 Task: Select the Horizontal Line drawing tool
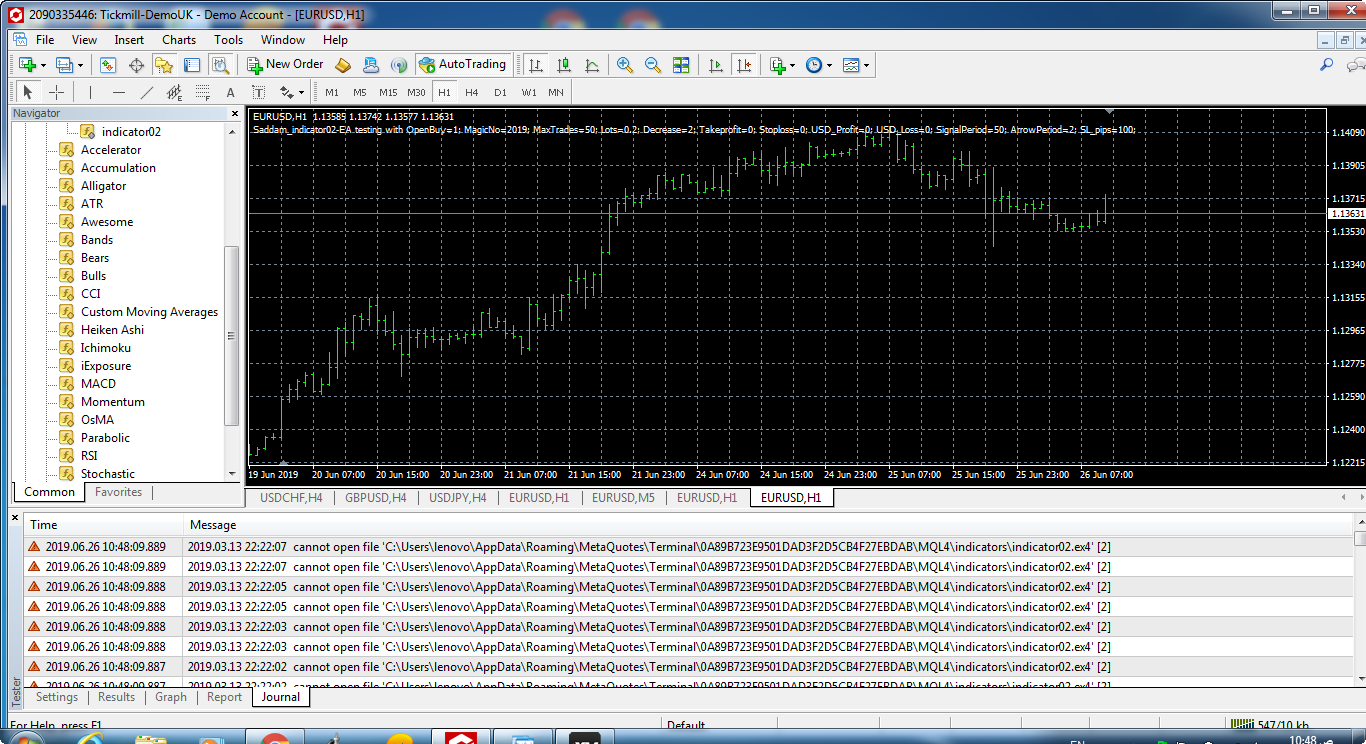coord(118,92)
